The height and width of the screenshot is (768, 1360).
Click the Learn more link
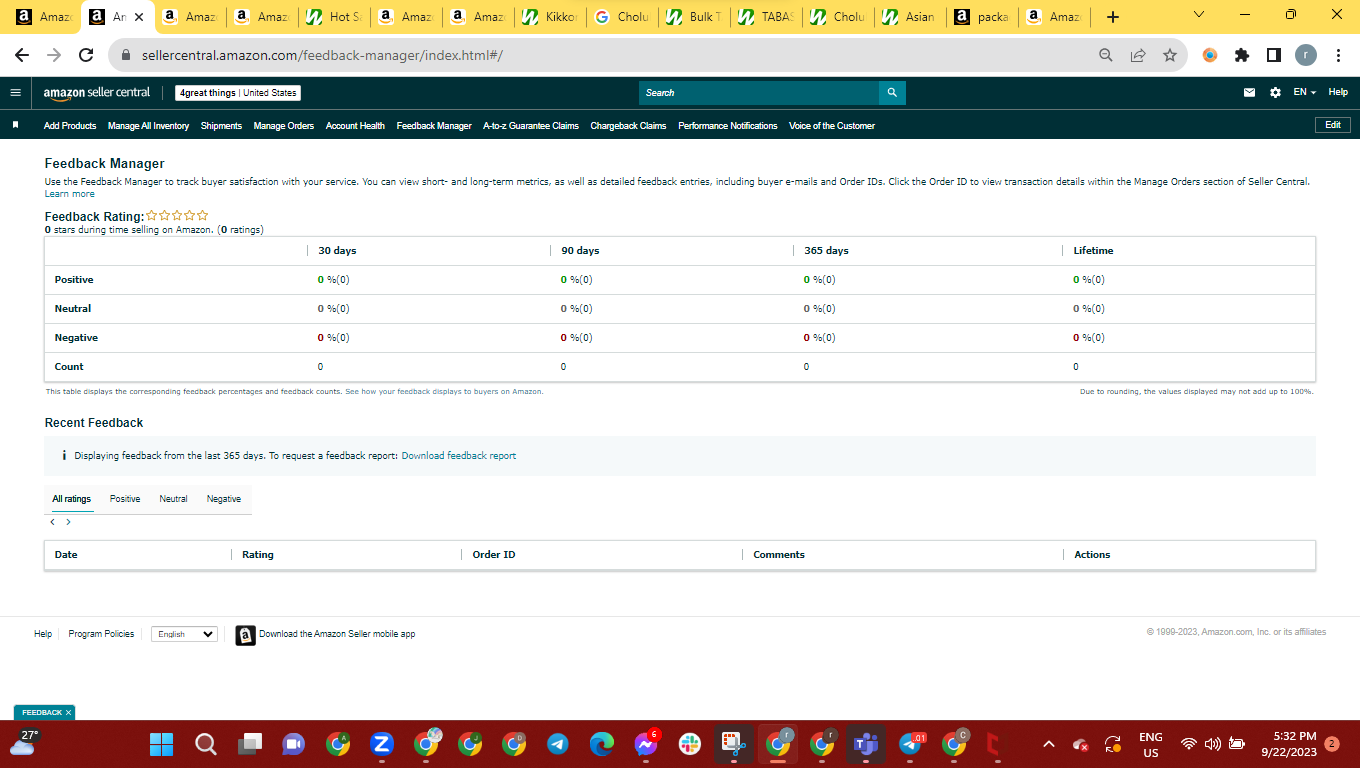pos(70,194)
